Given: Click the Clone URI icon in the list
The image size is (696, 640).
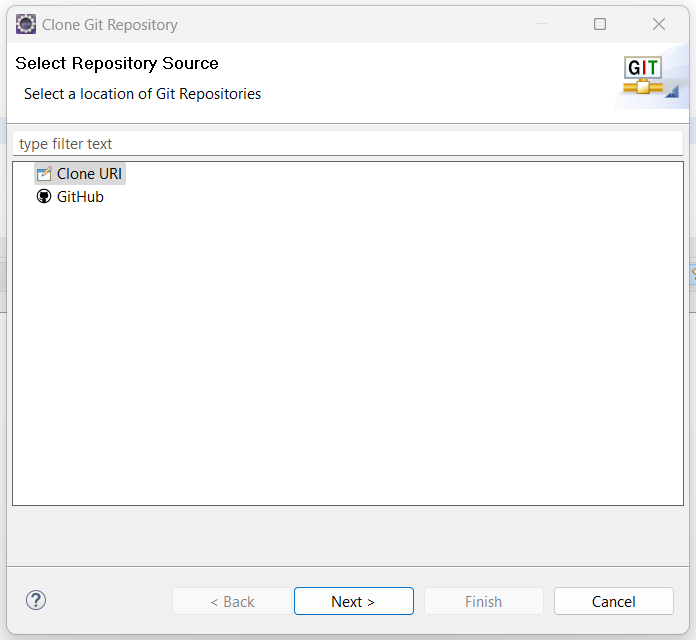Looking at the screenshot, I should point(43,174).
